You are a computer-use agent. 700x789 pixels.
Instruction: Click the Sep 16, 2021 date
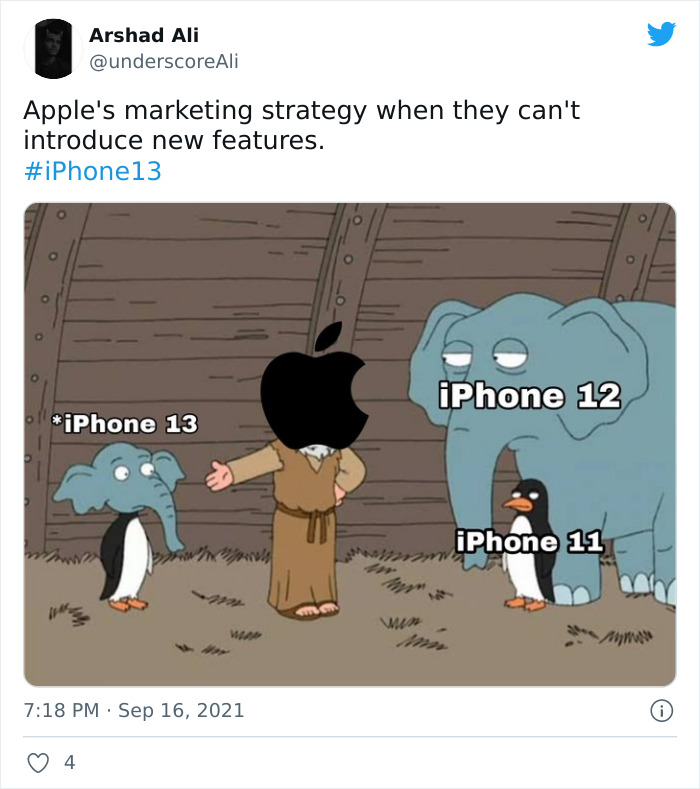(x=181, y=711)
